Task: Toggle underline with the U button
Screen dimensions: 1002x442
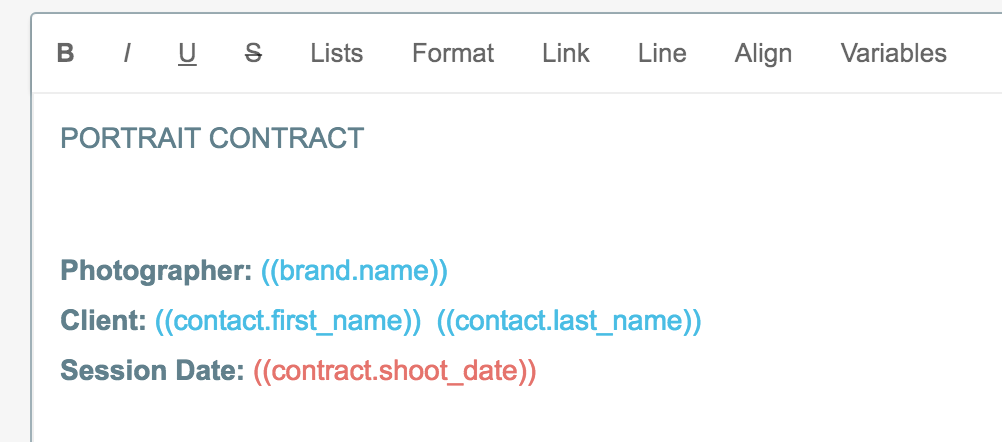Action: [x=187, y=53]
